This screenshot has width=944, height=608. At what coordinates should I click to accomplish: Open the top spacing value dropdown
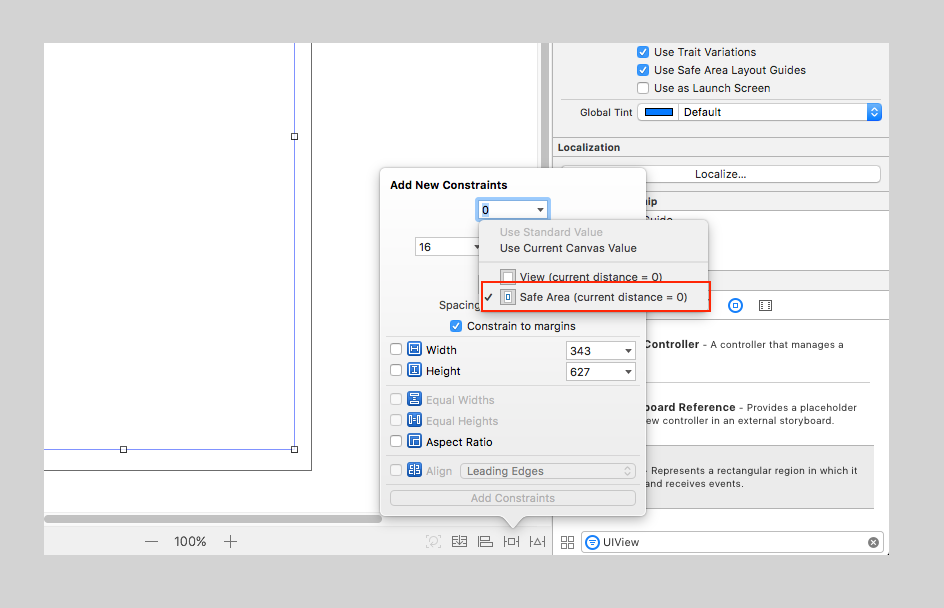(539, 210)
